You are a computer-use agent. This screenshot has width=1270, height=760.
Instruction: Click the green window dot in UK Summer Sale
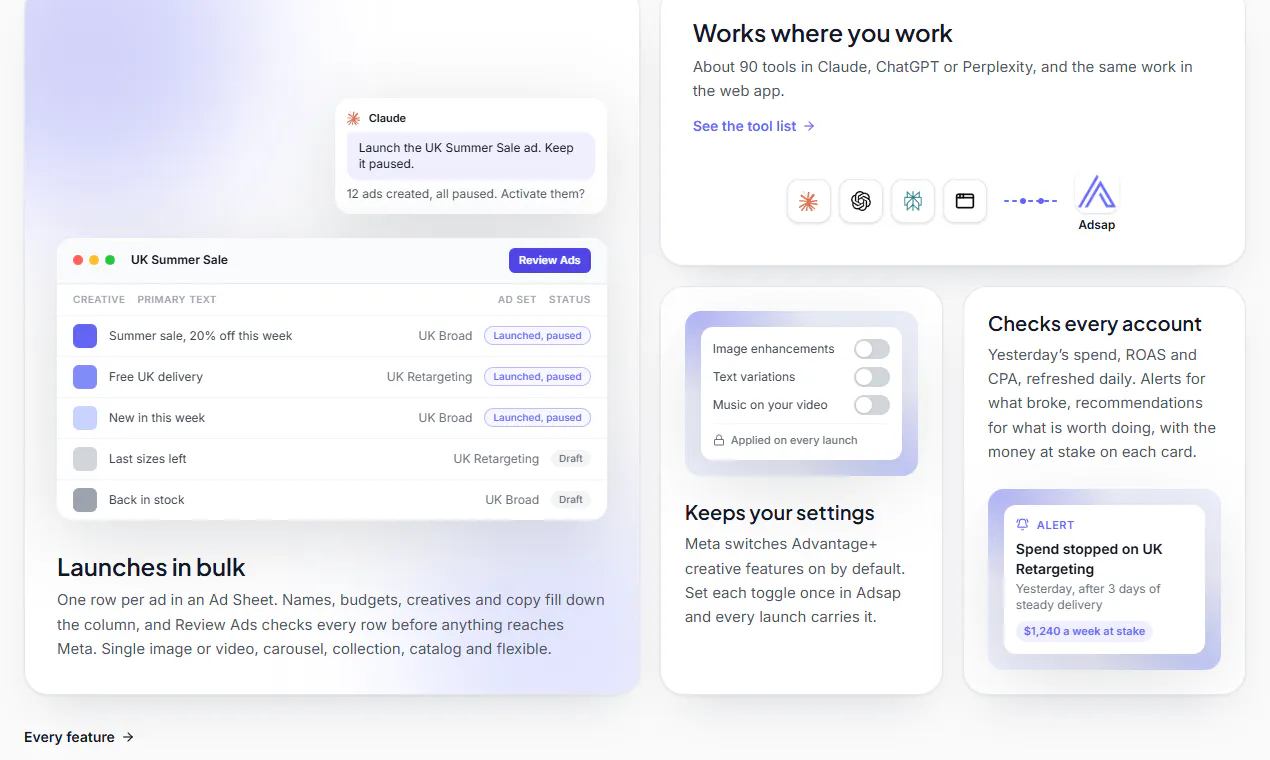110,260
